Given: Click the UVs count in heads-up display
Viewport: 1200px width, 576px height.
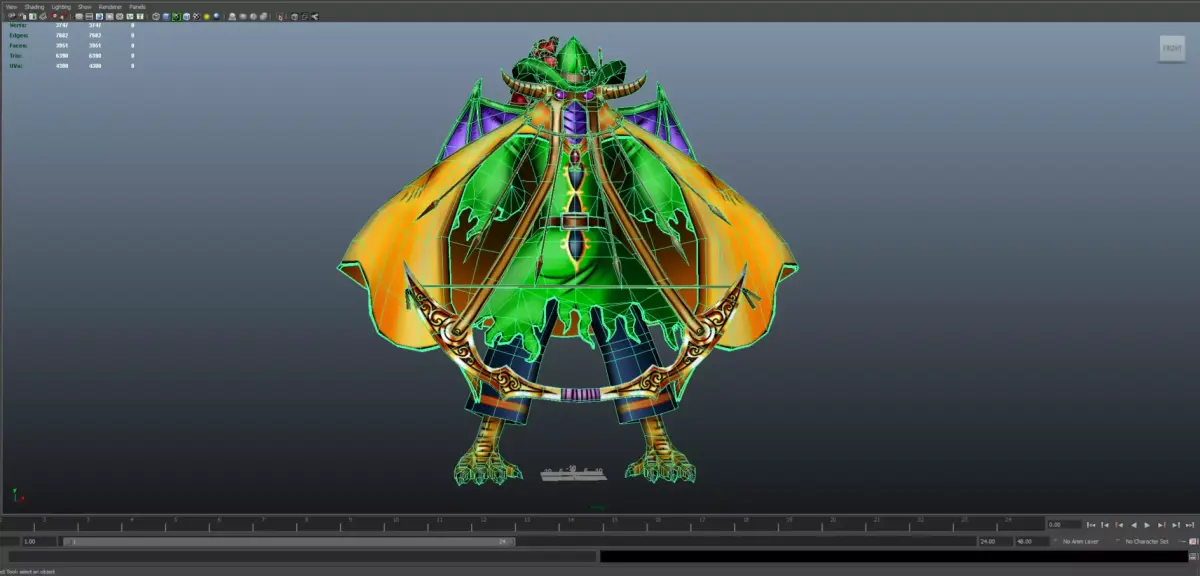Looking at the screenshot, I should [x=62, y=65].
